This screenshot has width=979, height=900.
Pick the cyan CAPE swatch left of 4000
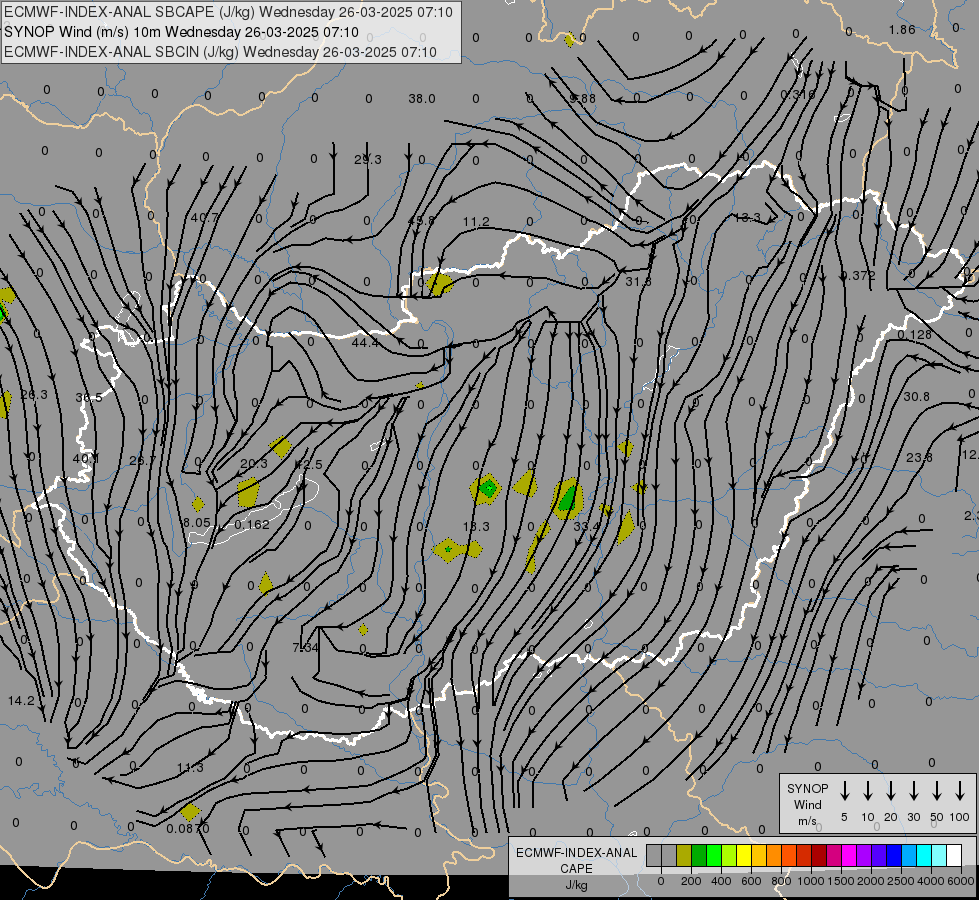click(924, 856)
